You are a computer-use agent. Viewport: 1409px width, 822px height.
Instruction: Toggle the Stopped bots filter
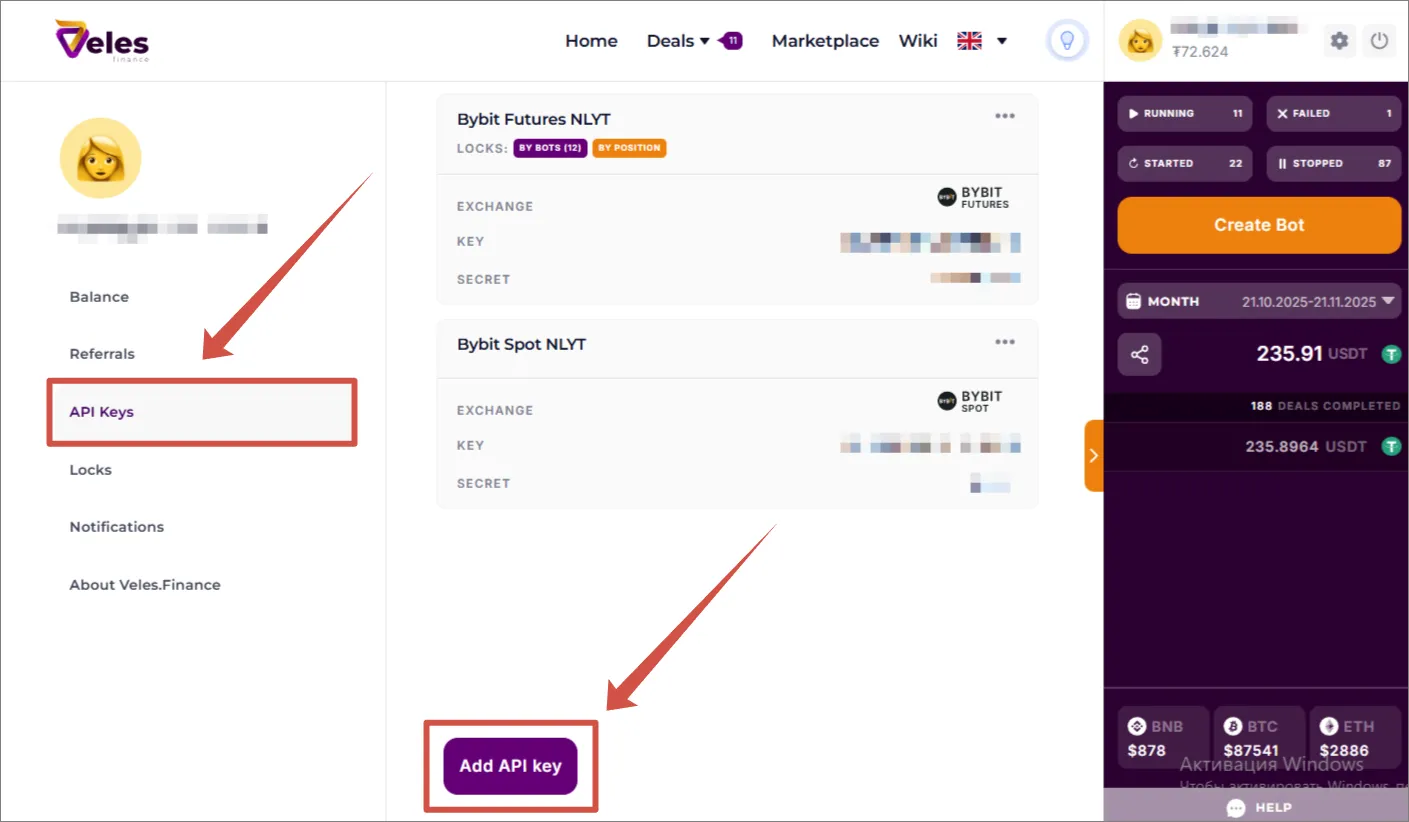1334,163
